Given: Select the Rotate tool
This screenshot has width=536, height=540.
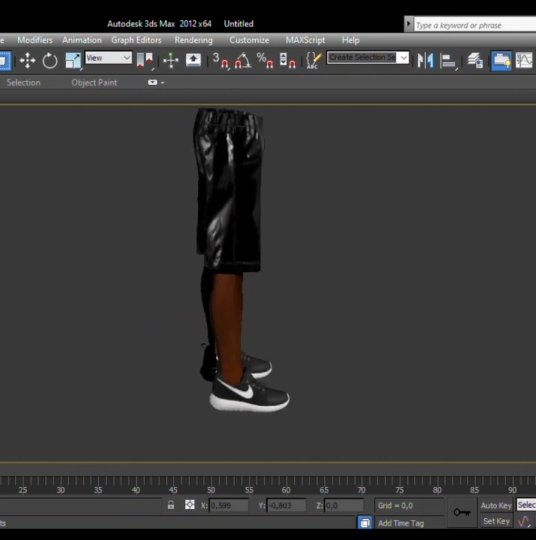Looking at the screenshot, I should (50, 61).
